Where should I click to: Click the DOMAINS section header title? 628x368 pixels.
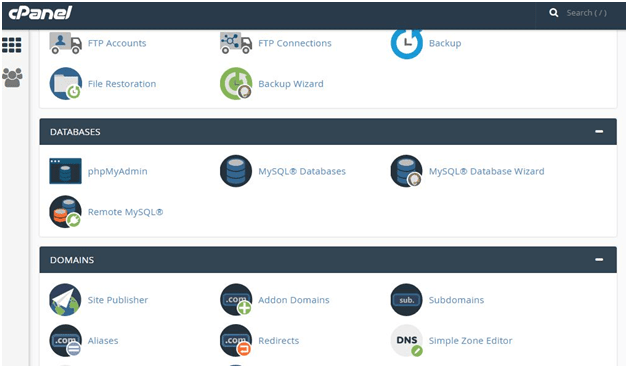tap(72, 260)
